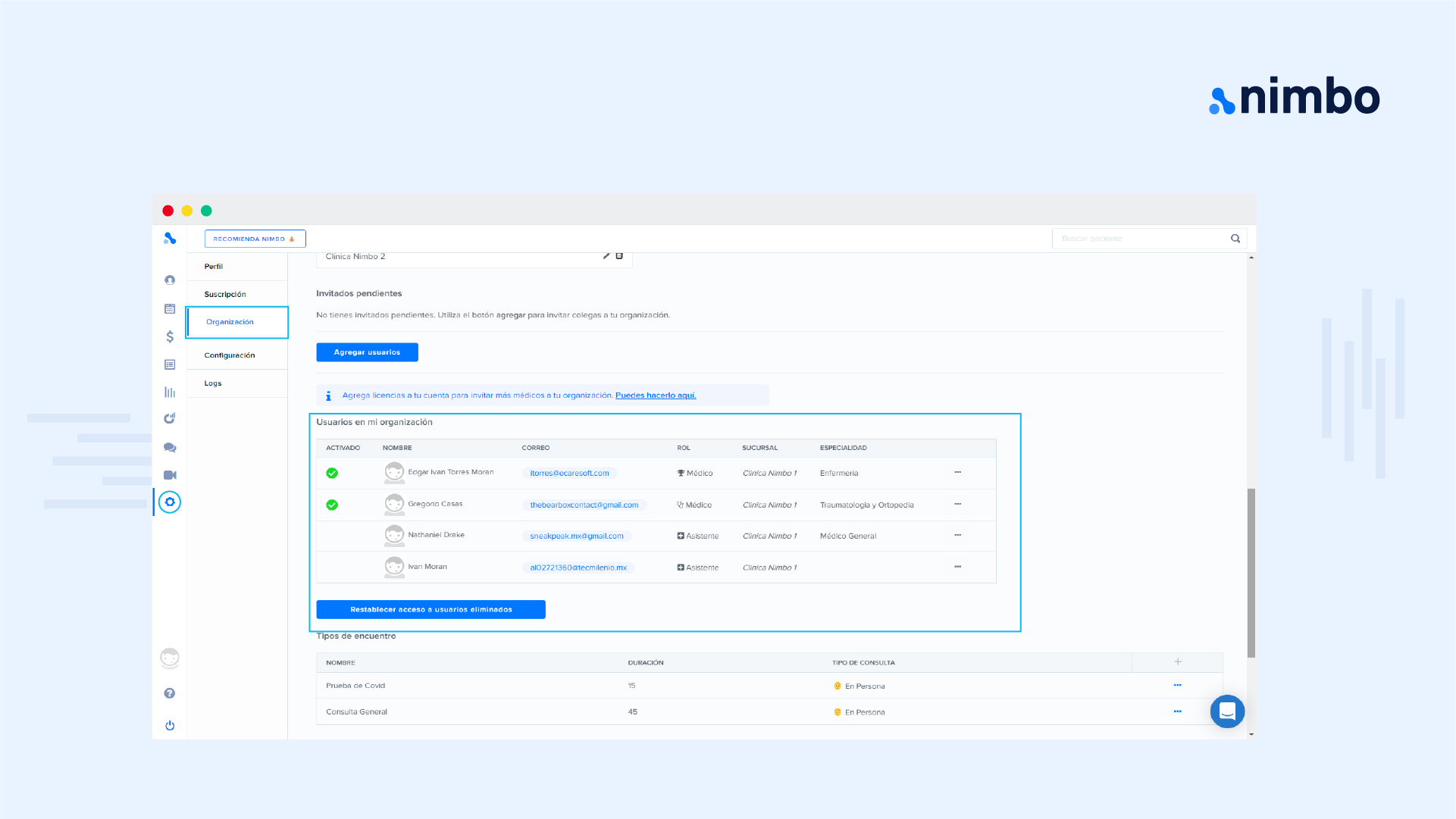The width and height of the screenshot is (1456, 819).
Task: Click the dollar sign billing icon
Action: [170, 336]
